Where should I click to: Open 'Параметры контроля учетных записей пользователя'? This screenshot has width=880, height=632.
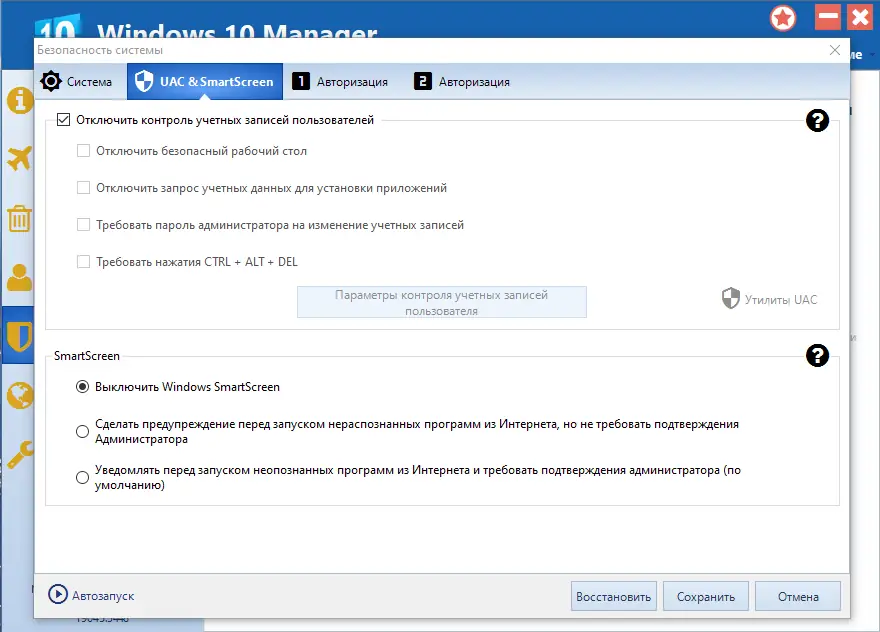click(441, 301)
